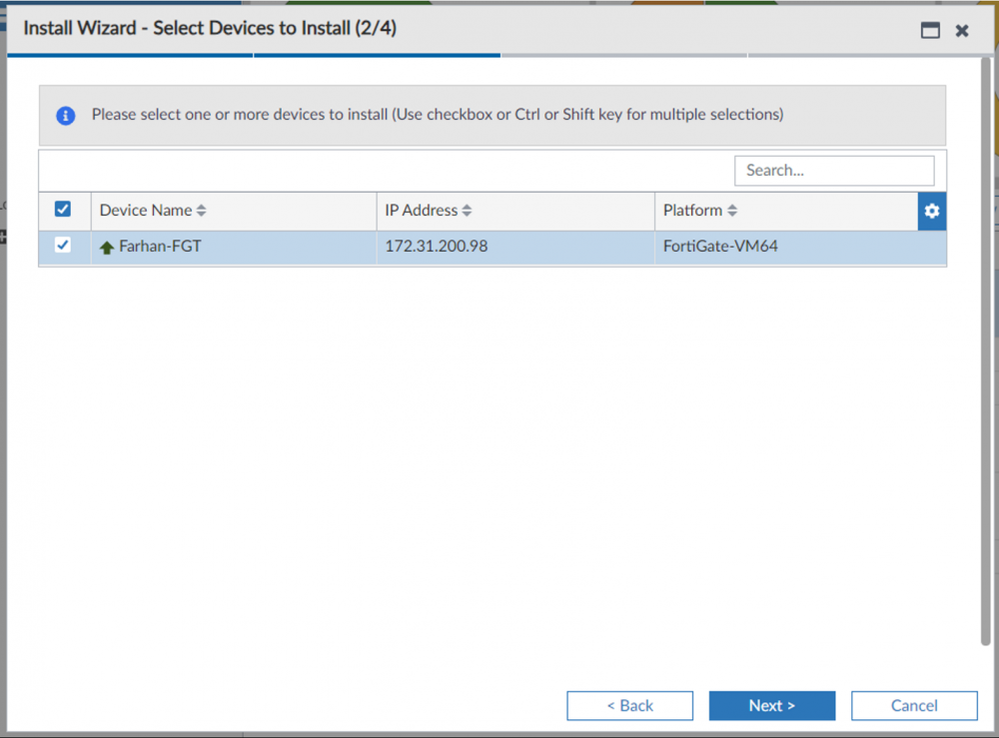
Task: Click the blue info icon
Action: [66, 115]
